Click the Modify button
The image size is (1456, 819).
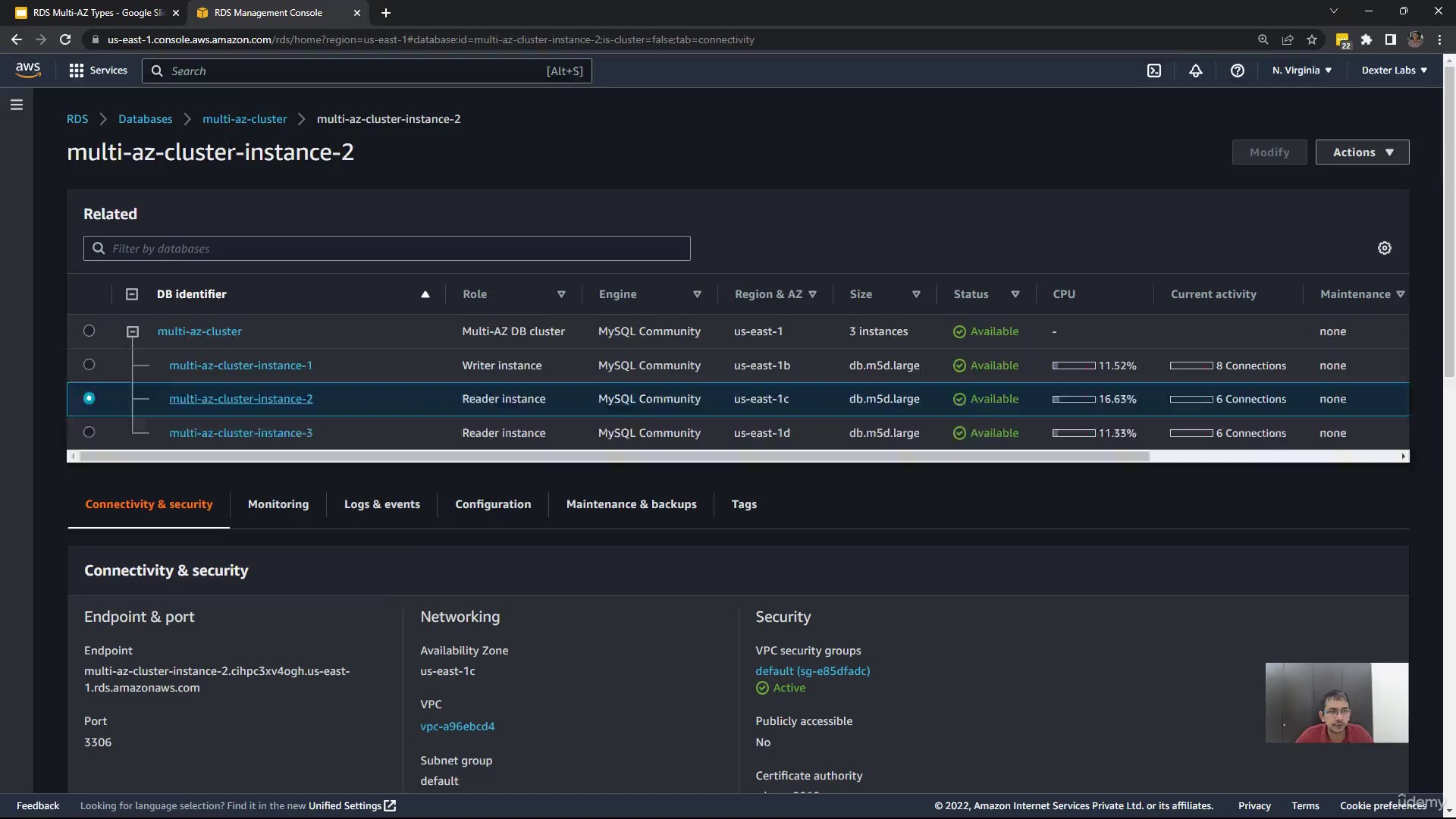1269,152
